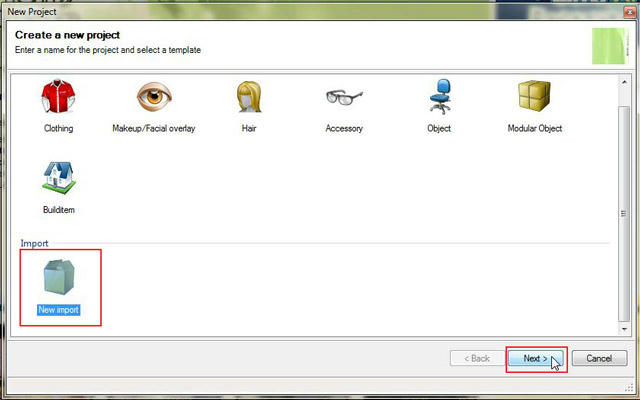Viewport: 640px width, 400px height.
Task: Select the Accessory glasses icon
Action: click(344, 97)
